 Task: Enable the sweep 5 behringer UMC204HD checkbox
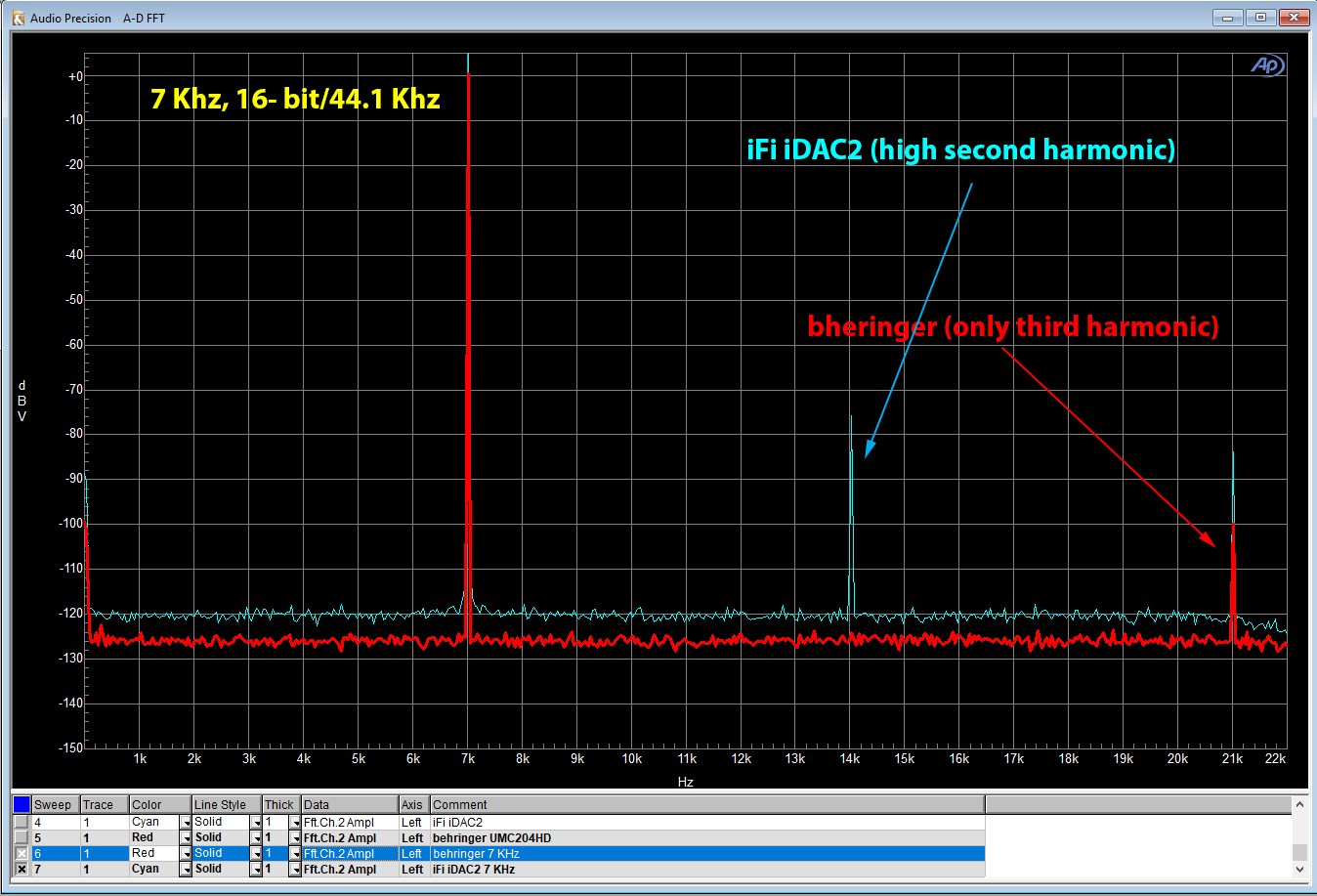pos(21,838)
